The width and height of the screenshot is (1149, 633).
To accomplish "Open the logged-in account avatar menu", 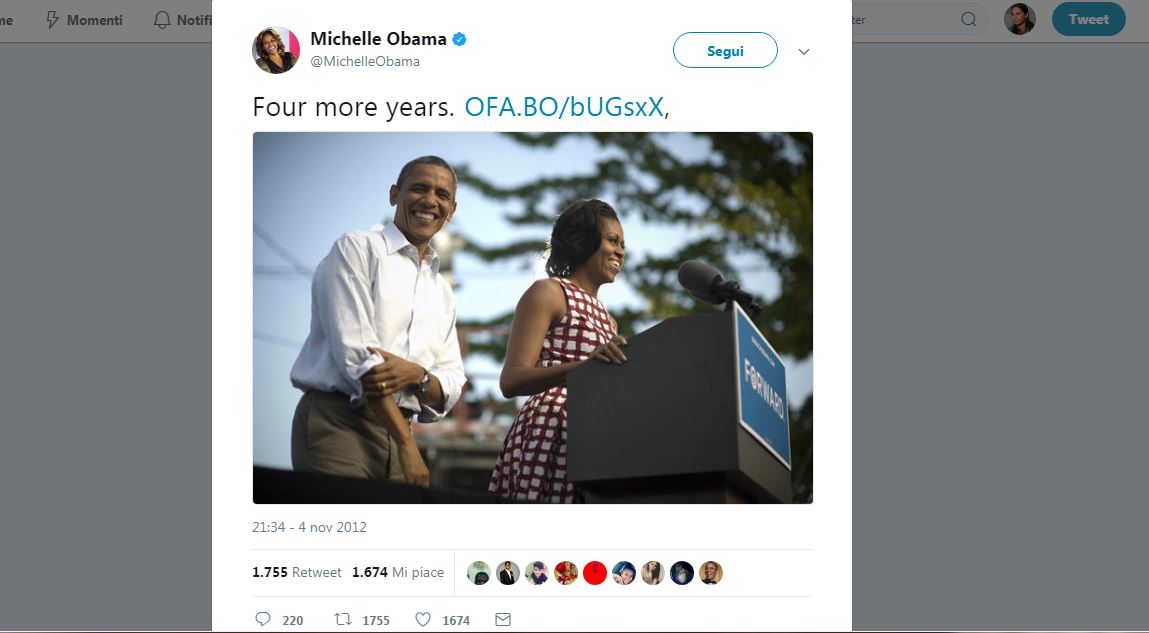I will (x=1020, y=19).
